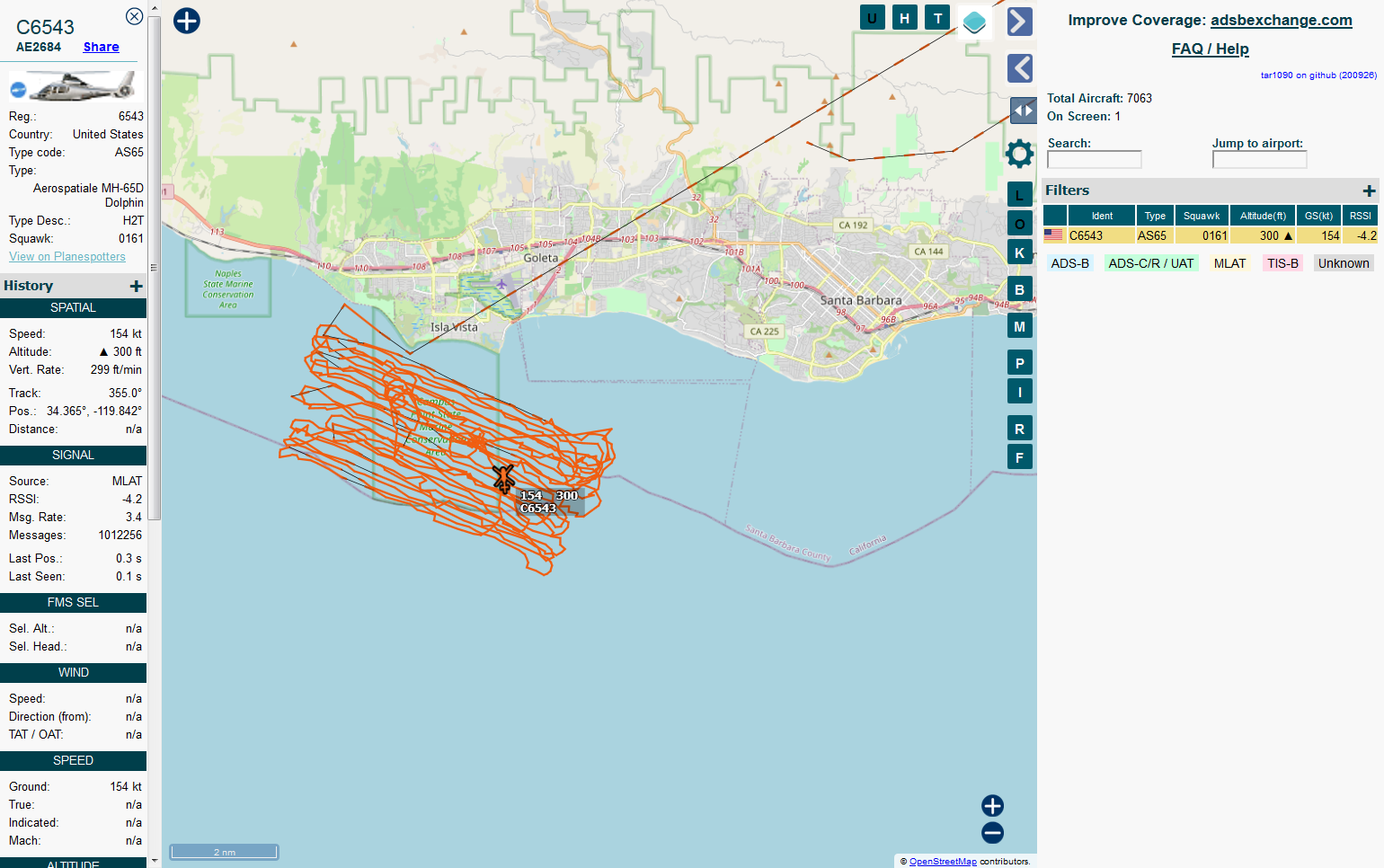The width and height of the screenshot is (1384, 868).
Task: Click the flag column header
Action: coord(1054,216)
